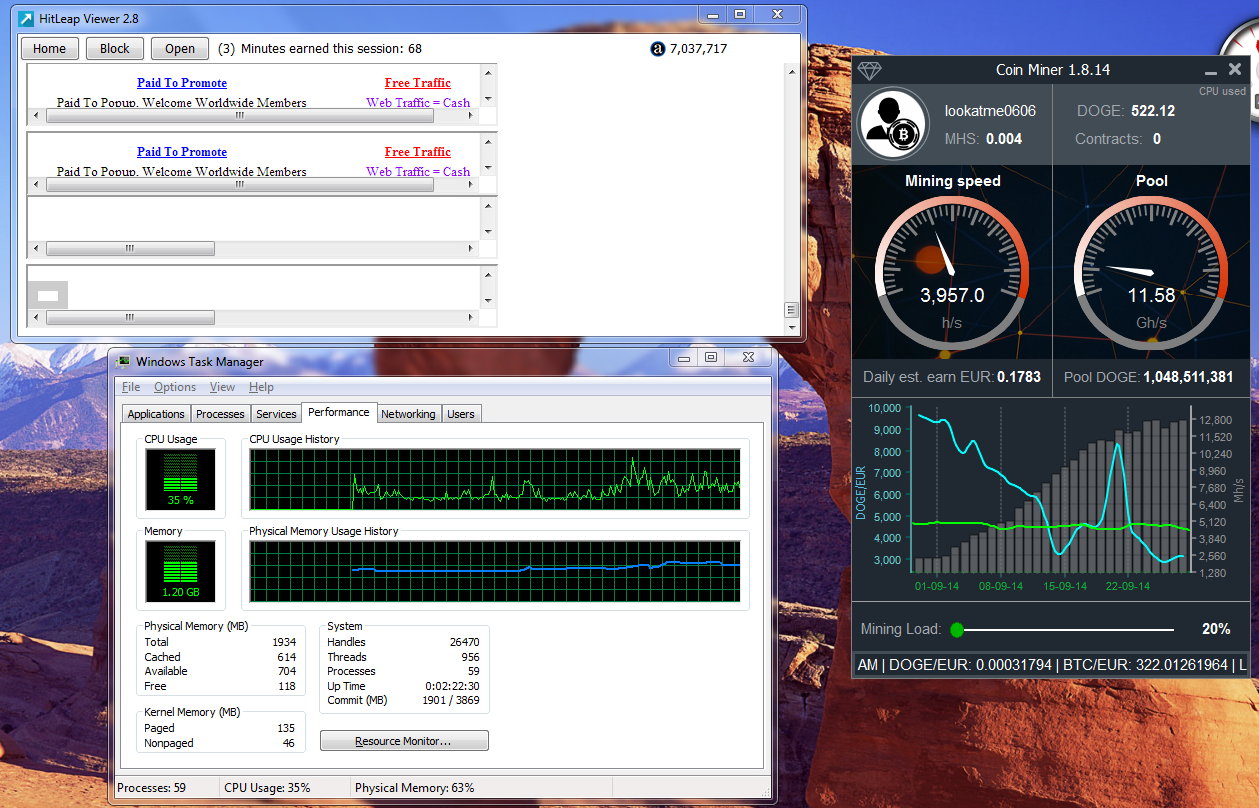The image size is (1259, 808).
Task: Click left arrow of fourth HitLeap frame scrollbar
Action: pyautogui.click(x=35, y=317)
